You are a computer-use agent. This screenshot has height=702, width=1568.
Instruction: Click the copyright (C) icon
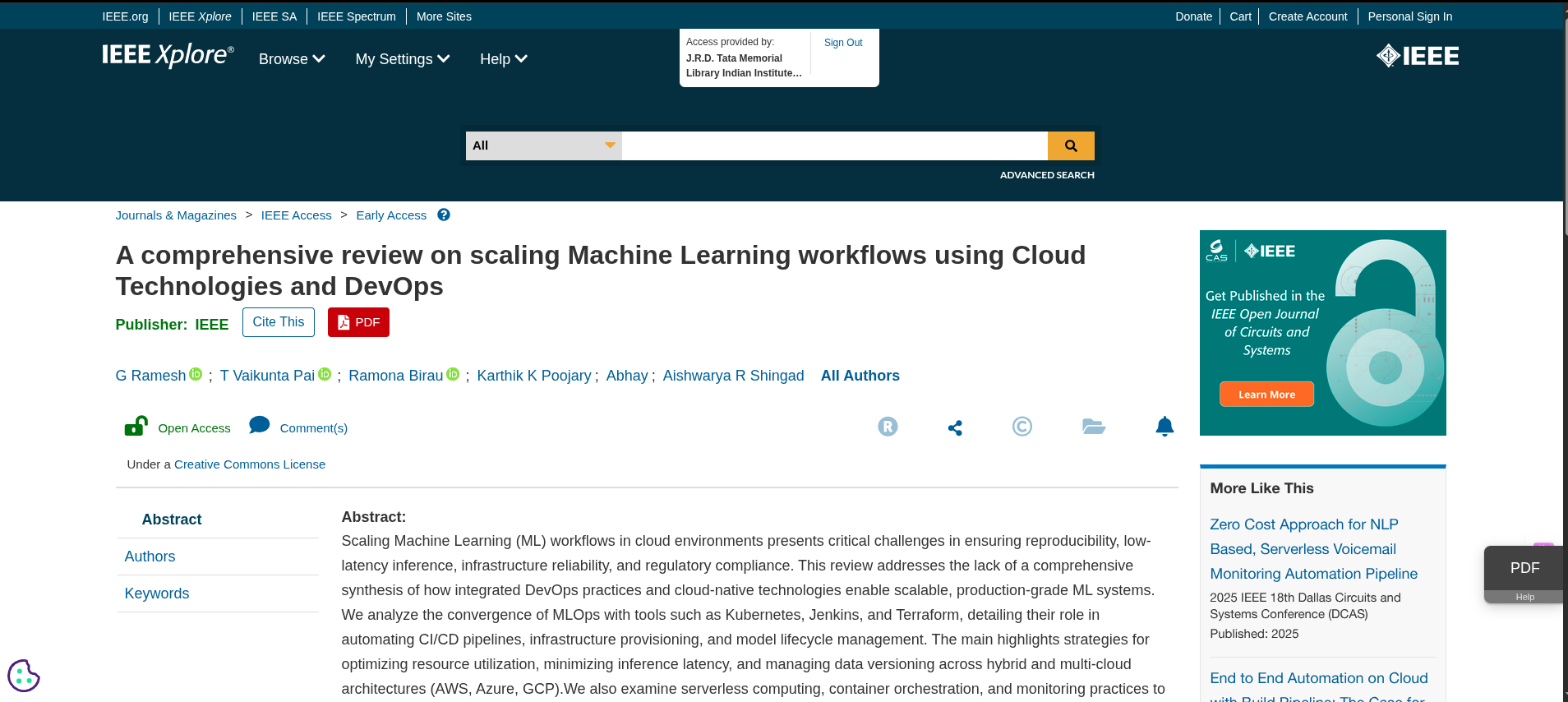(1022, 427)
